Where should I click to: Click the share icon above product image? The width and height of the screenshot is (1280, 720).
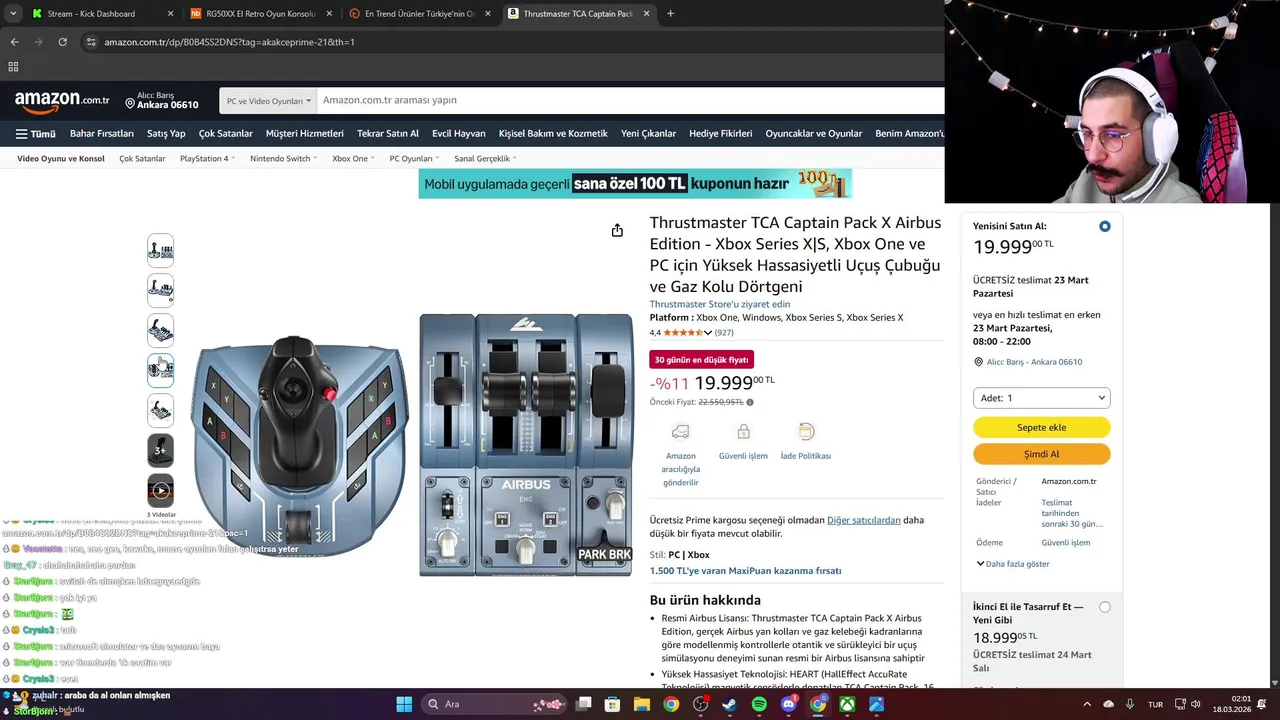point(617,231)
